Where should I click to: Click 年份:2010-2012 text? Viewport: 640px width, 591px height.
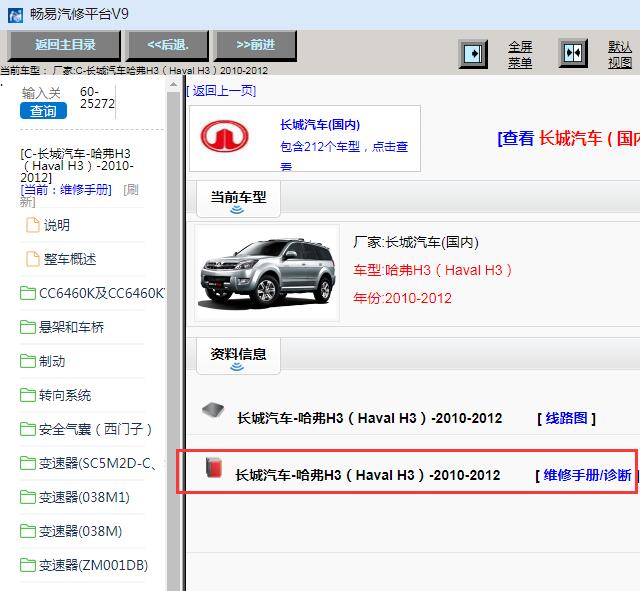point(402,298)
